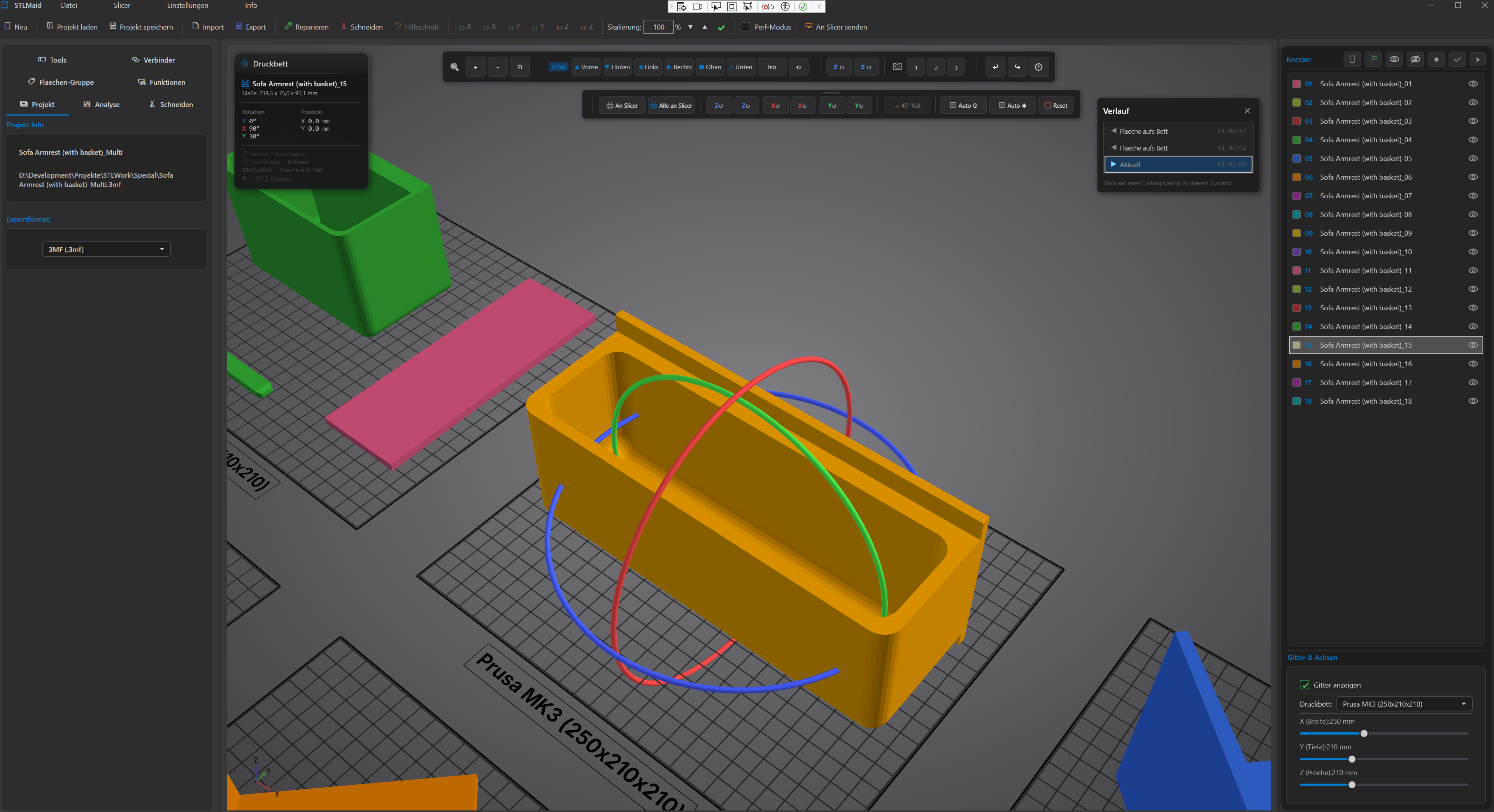Toggle the Gitter anzeigen checkbox
The image size is (1494, 812).
click(x=1305, y=685)
